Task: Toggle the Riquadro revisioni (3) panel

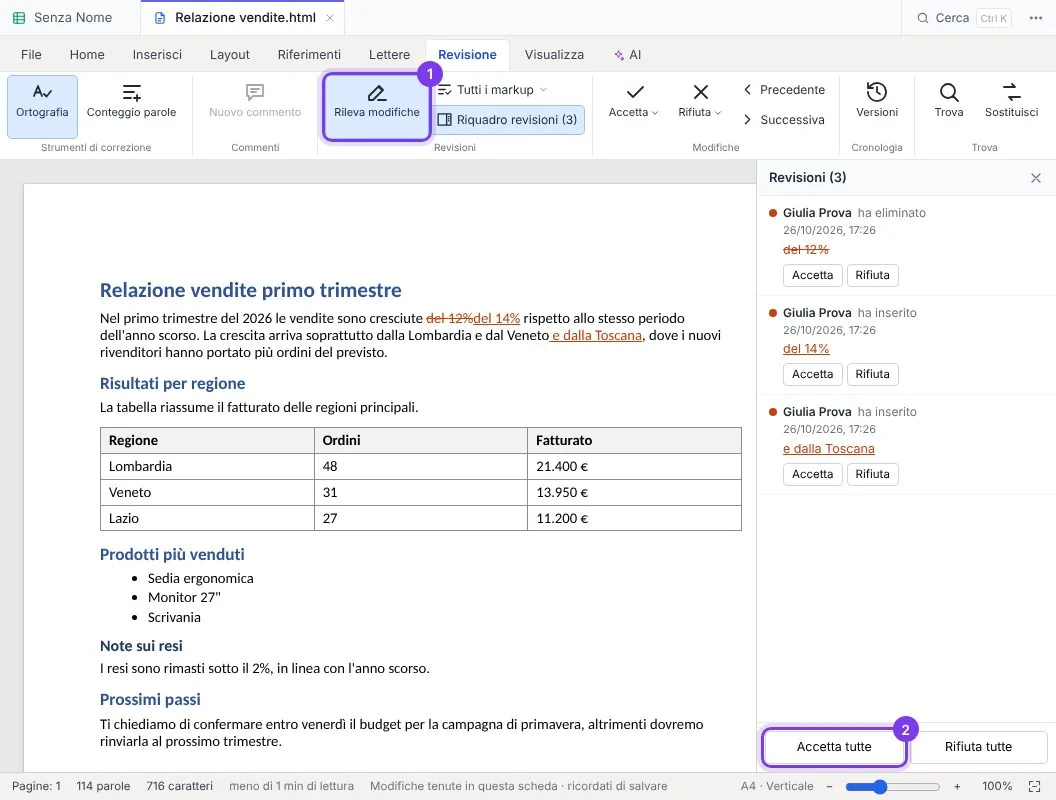Action: point(508,120)
